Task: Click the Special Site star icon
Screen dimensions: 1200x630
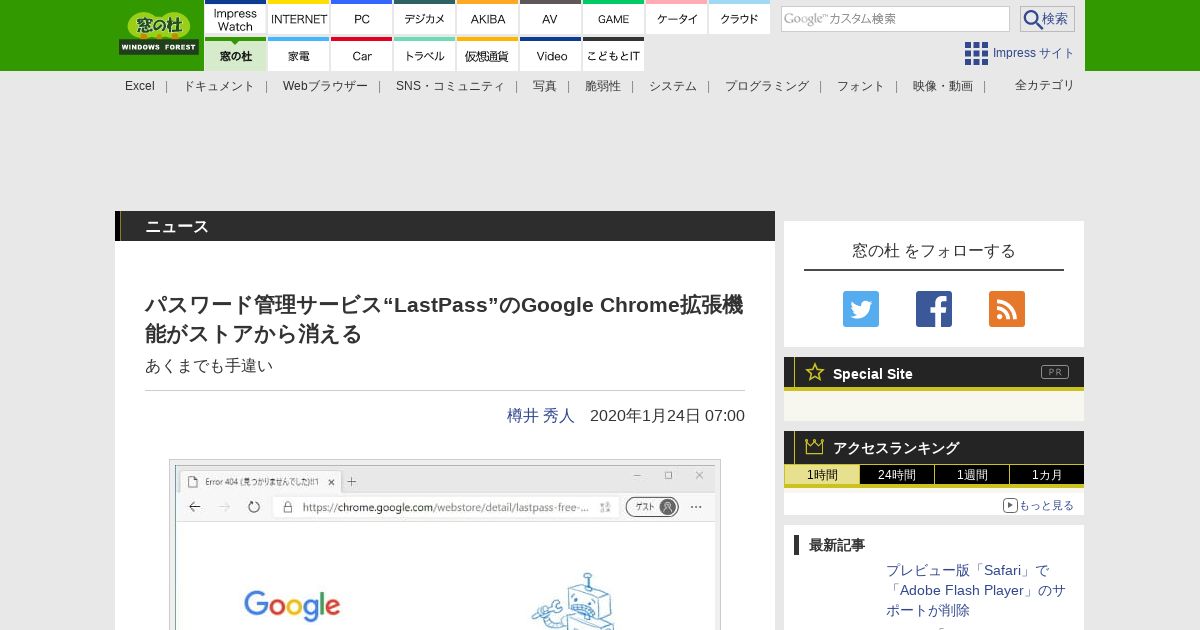Action: point(815,372)
